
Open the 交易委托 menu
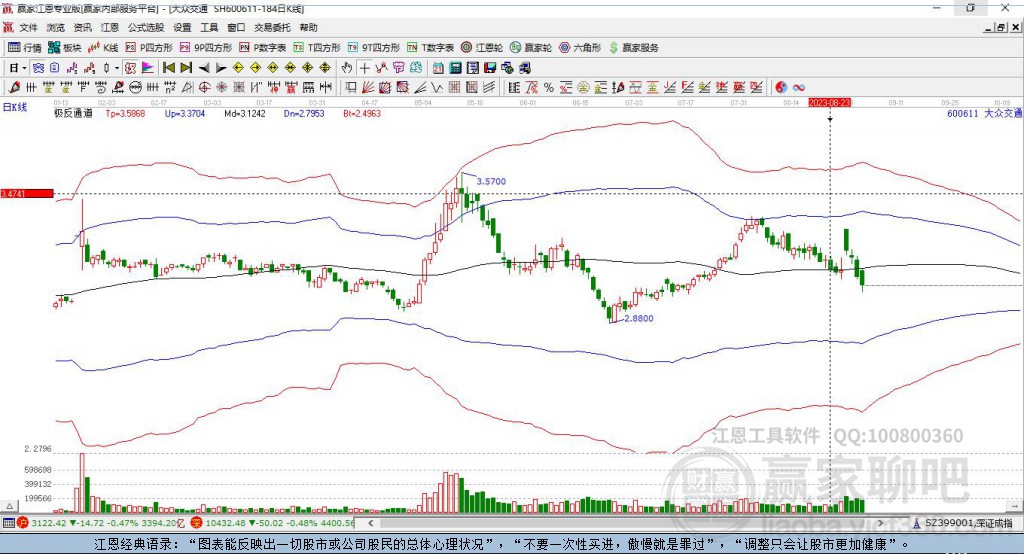[x=272, y=27]
